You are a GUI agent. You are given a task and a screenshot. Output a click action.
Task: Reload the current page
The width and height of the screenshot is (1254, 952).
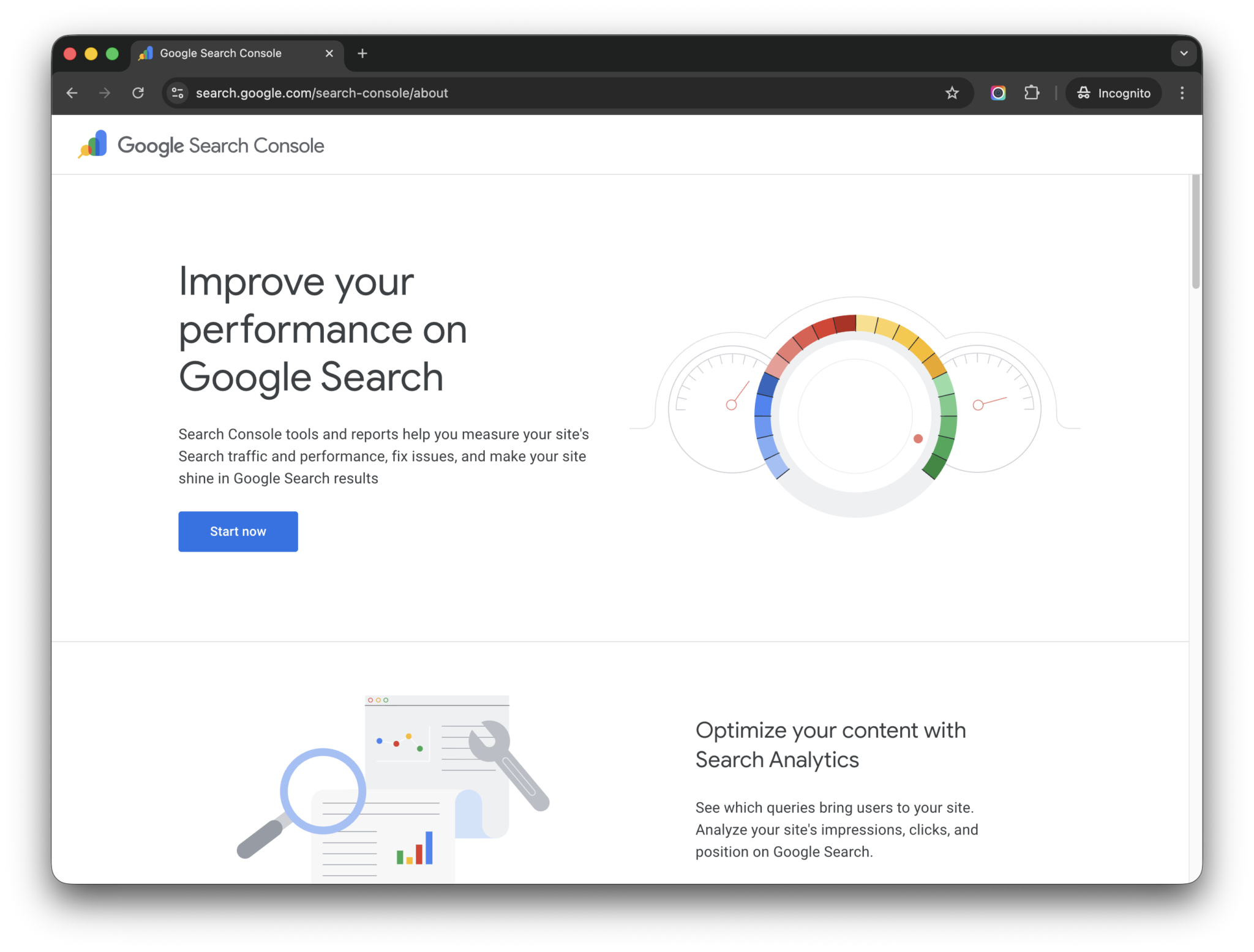coord(138,92)
